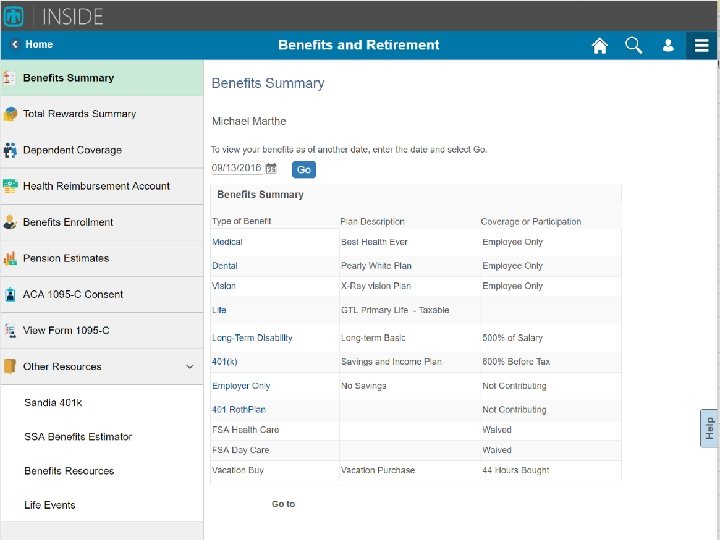
Task: Click the Other Resources folder icon
Action: (10, 366)
